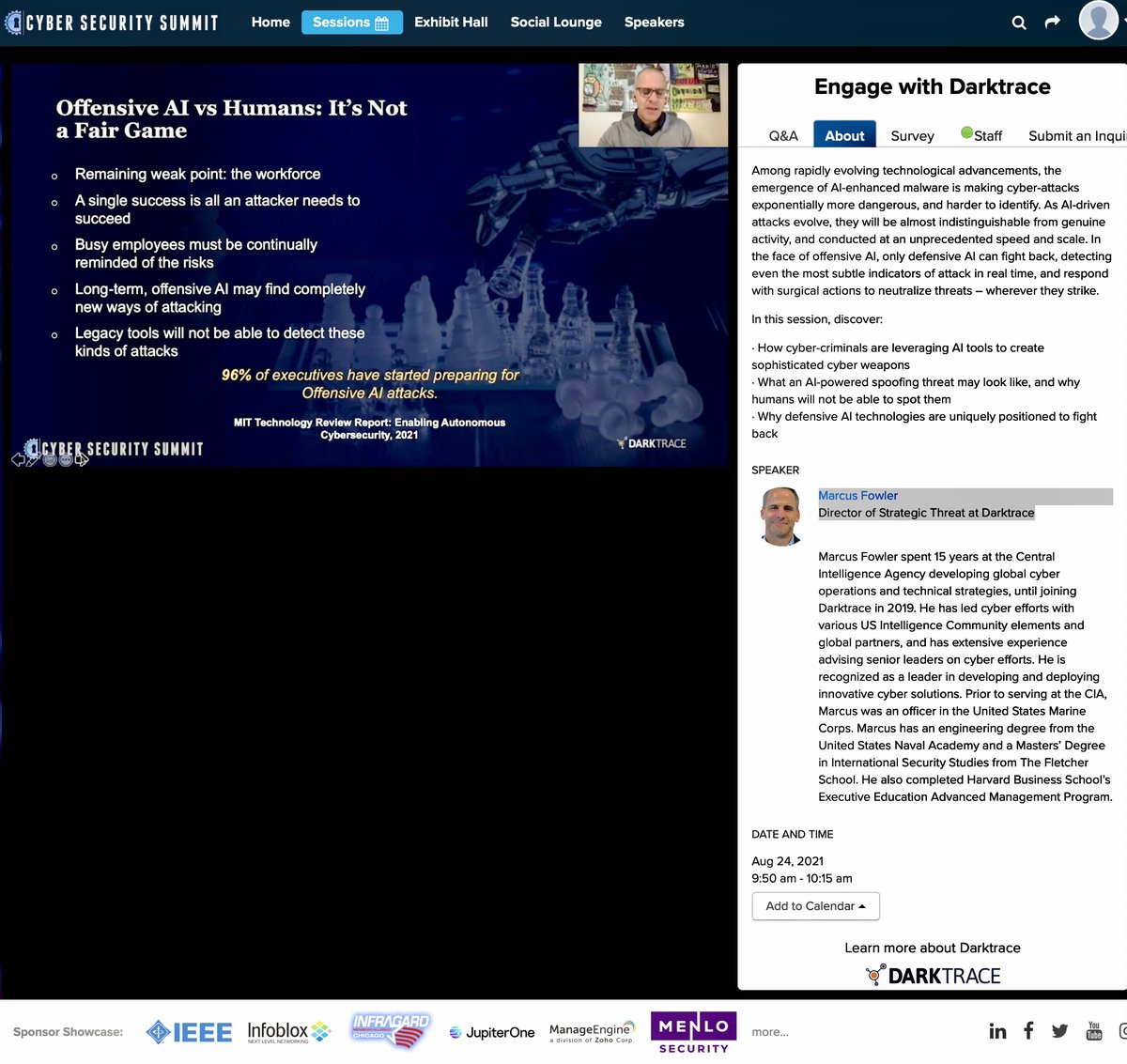The width and height of the screenshot is (1127, 1064).
Task: Show more sponsors via 'more...' link
Action: (770, 1032)
